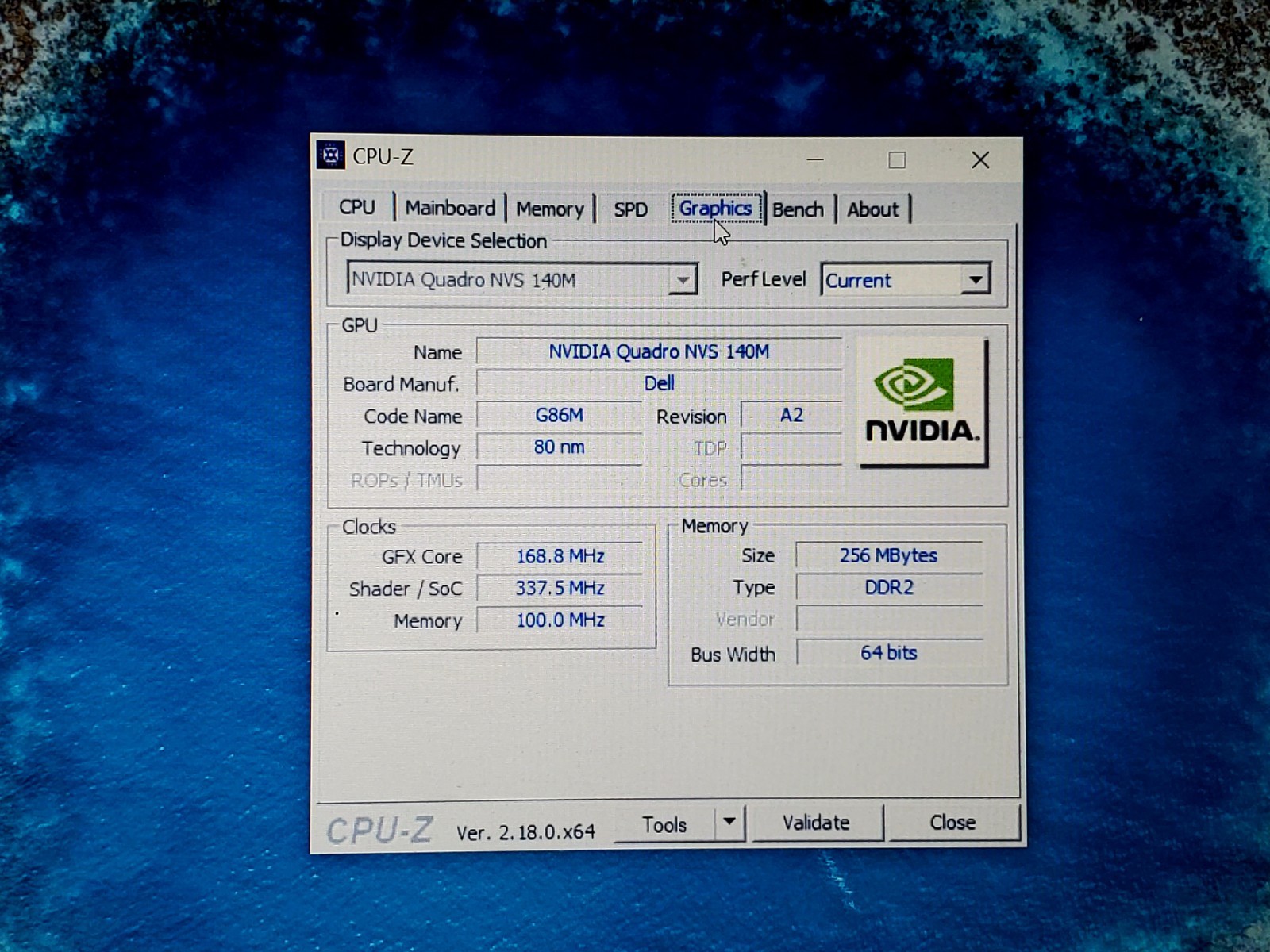Screen dimensions: 1270x952
Task: Switch to the CPU tab
Action: point(357,207)
